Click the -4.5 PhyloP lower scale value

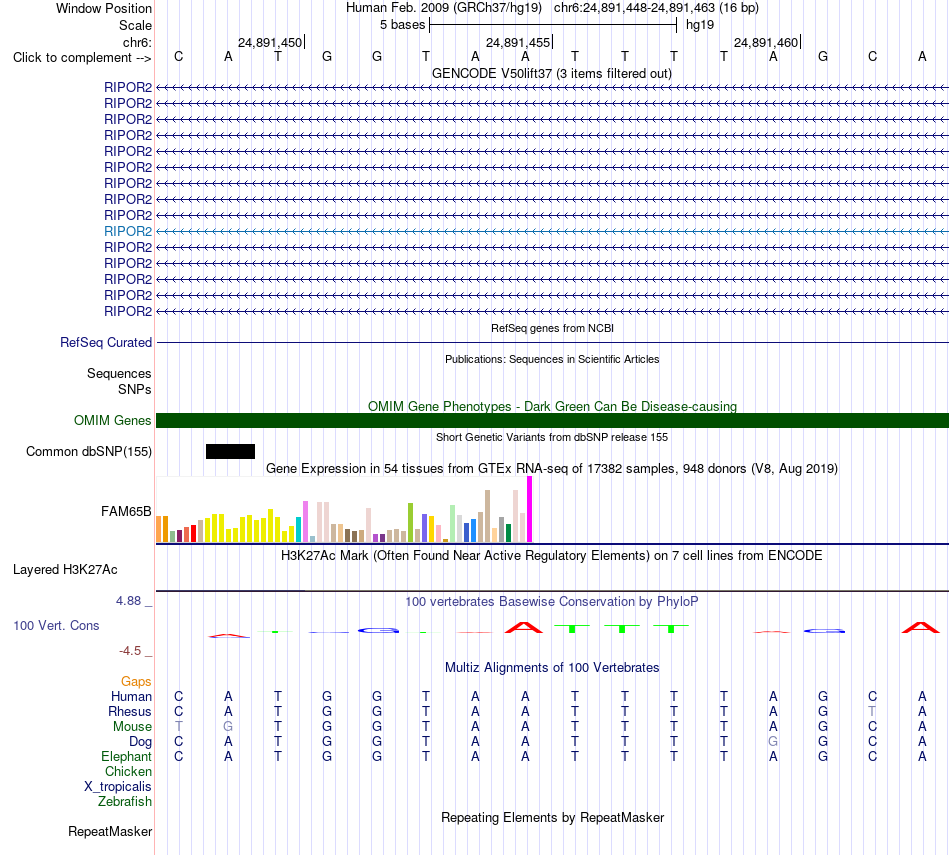130,651
